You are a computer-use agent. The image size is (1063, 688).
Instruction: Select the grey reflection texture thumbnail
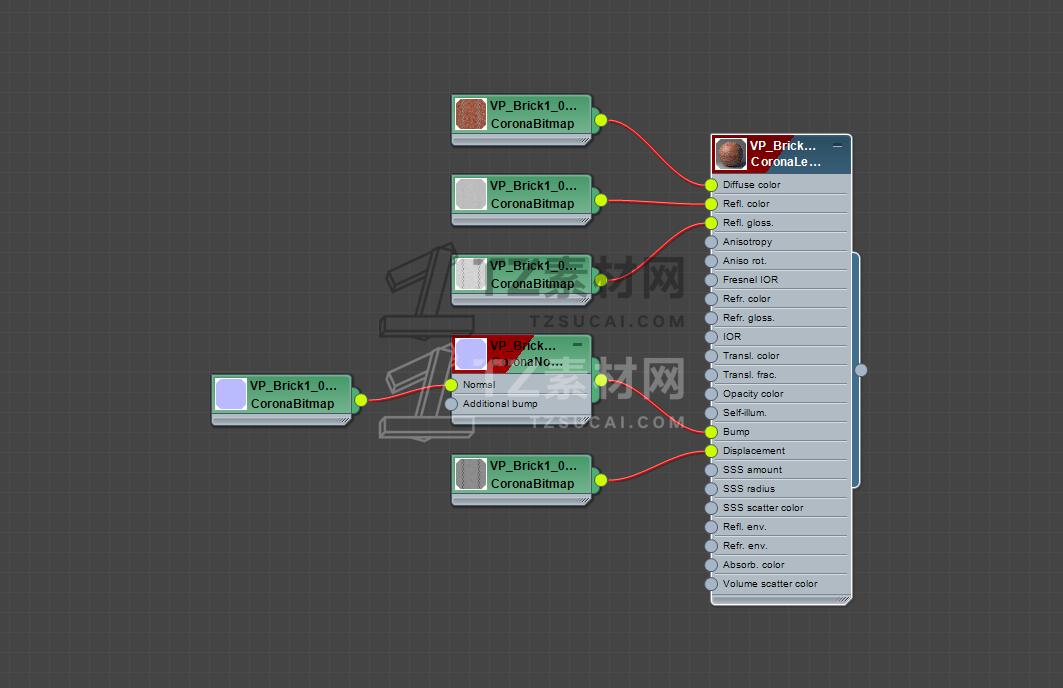pyautogui.click(x=471, y=194)
